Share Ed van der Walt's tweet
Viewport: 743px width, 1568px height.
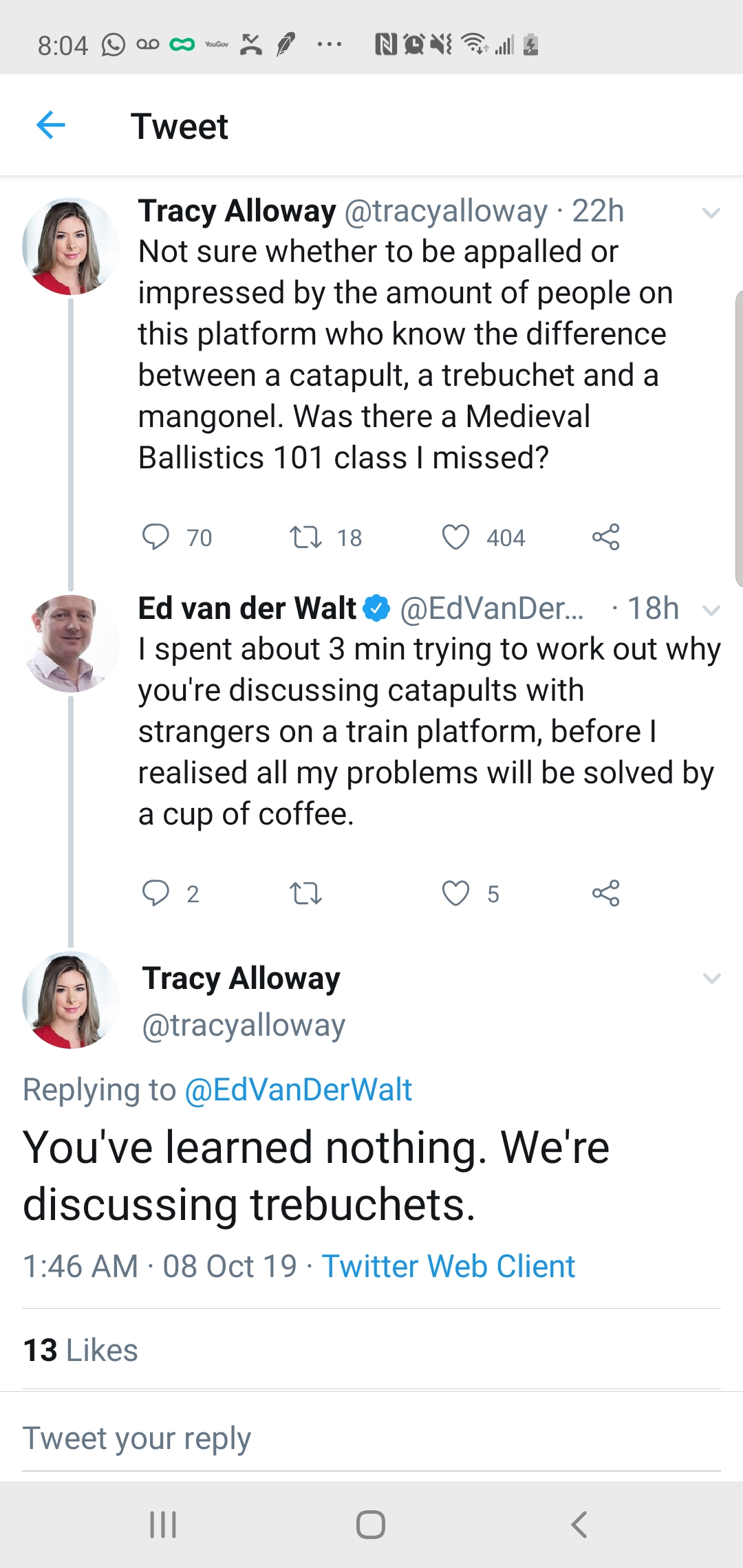[x=608, y=893]
